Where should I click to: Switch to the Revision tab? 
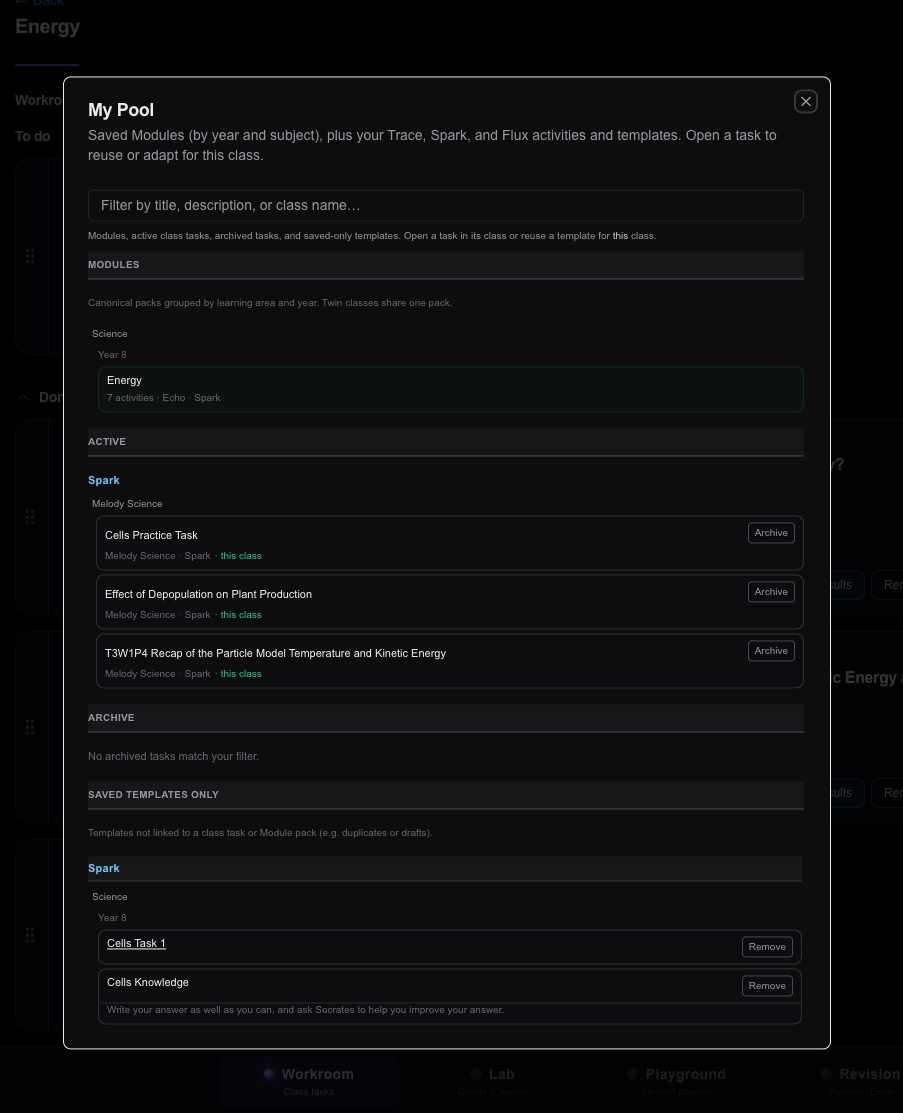click(860, 1080)
